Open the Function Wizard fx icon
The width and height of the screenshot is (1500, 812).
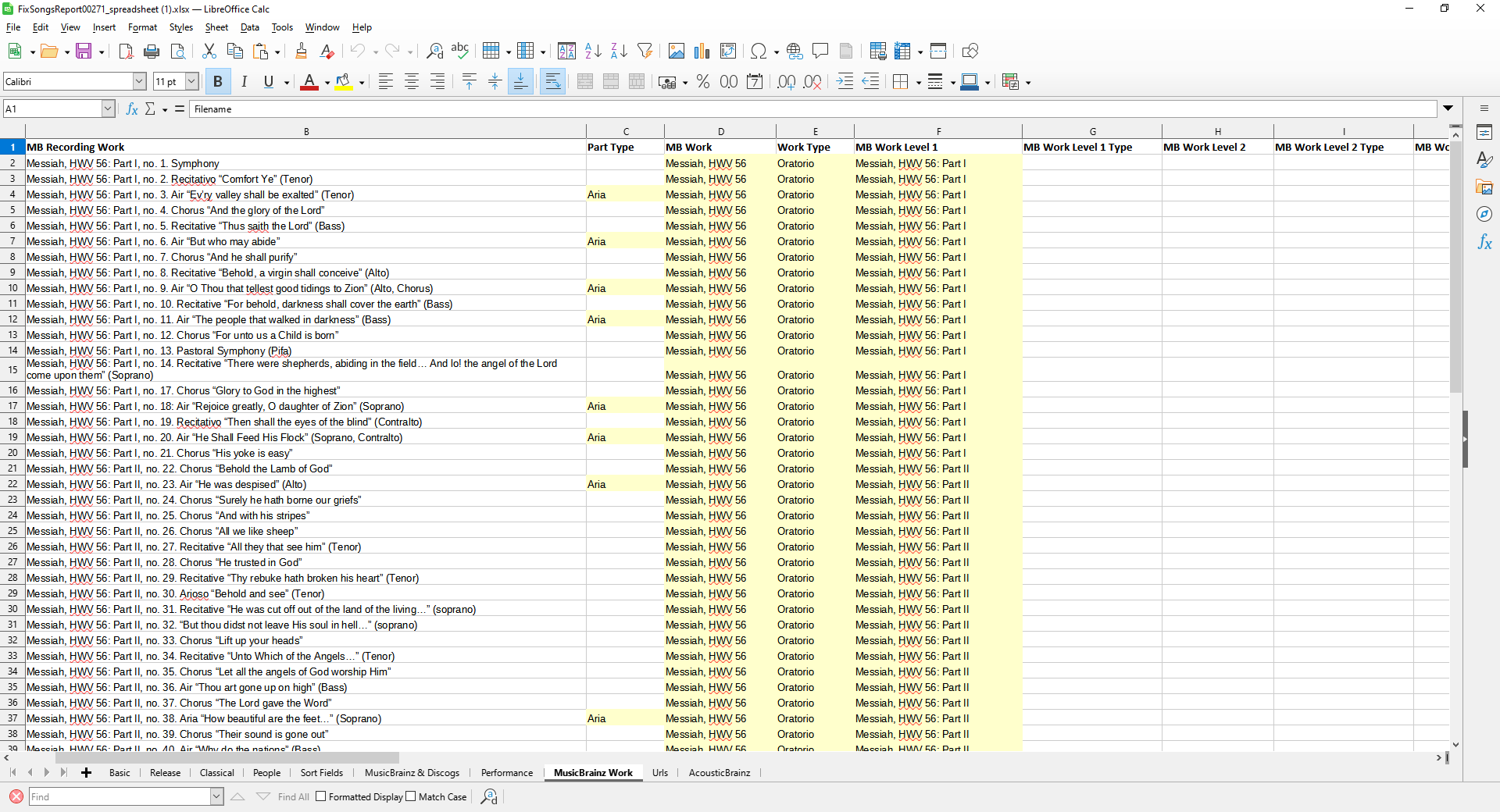[x=132, y=109]
